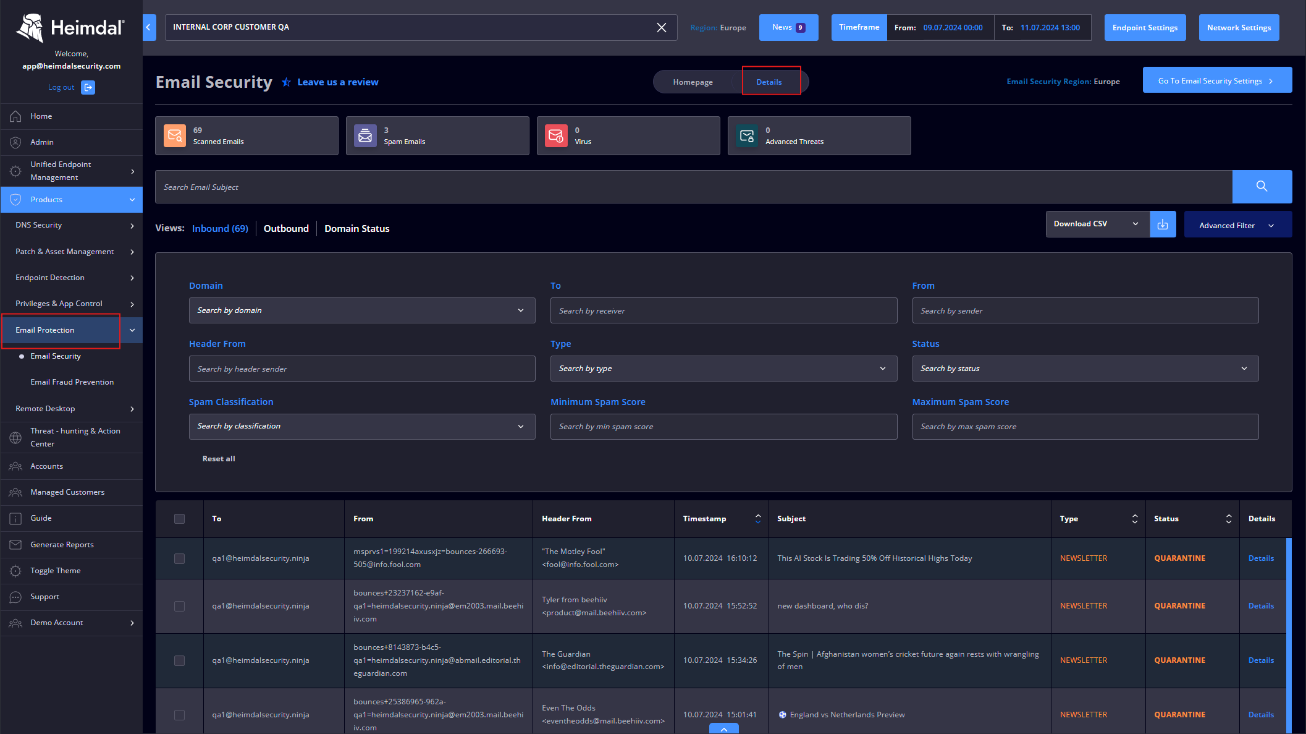1306x734 pixels.
Task: Click the star icon beside Email Security
Action: 286,82
